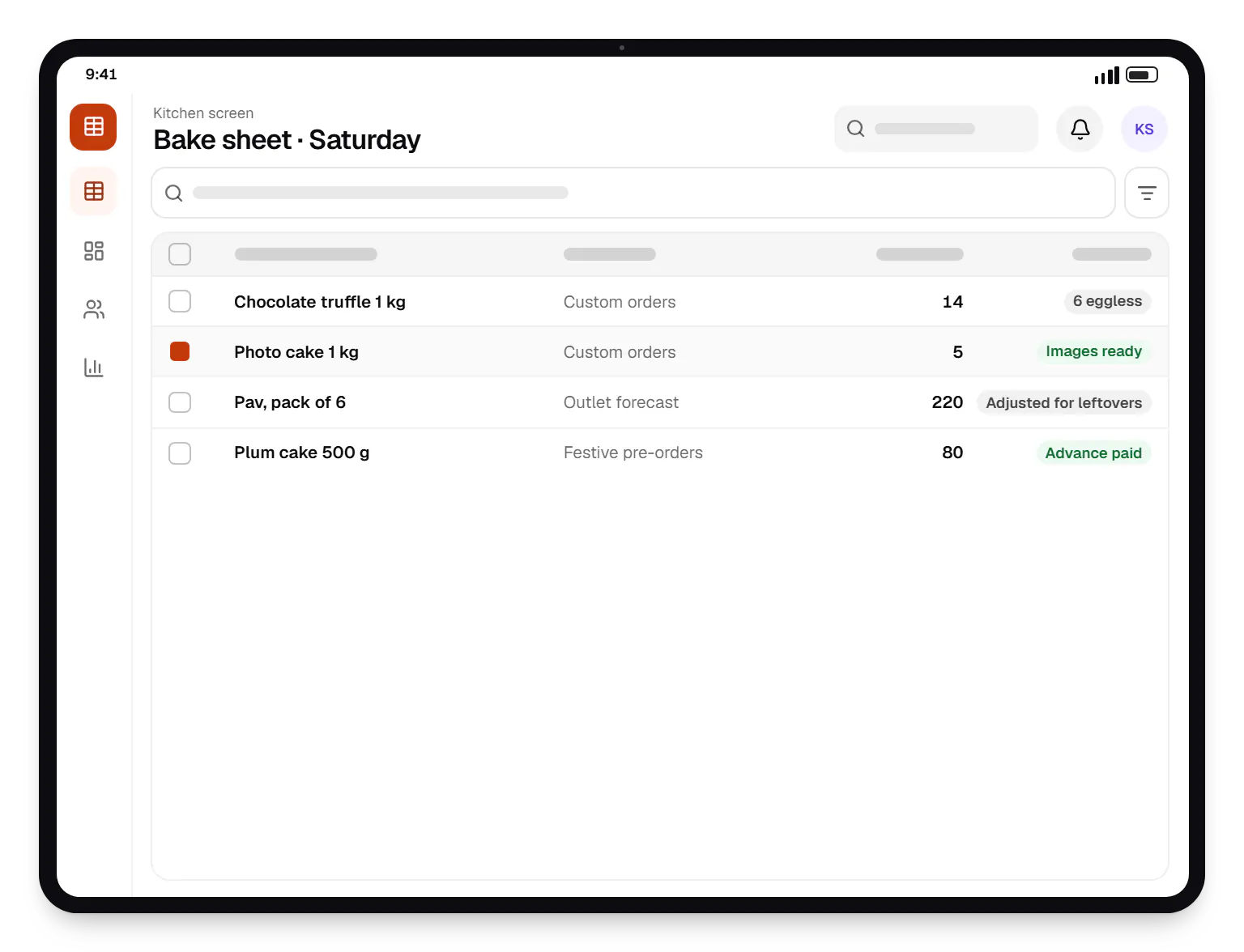Image resolution: width=1244 pixels, height=952 pixels.
Task: Click the header search field
Action: click(935, 129)
